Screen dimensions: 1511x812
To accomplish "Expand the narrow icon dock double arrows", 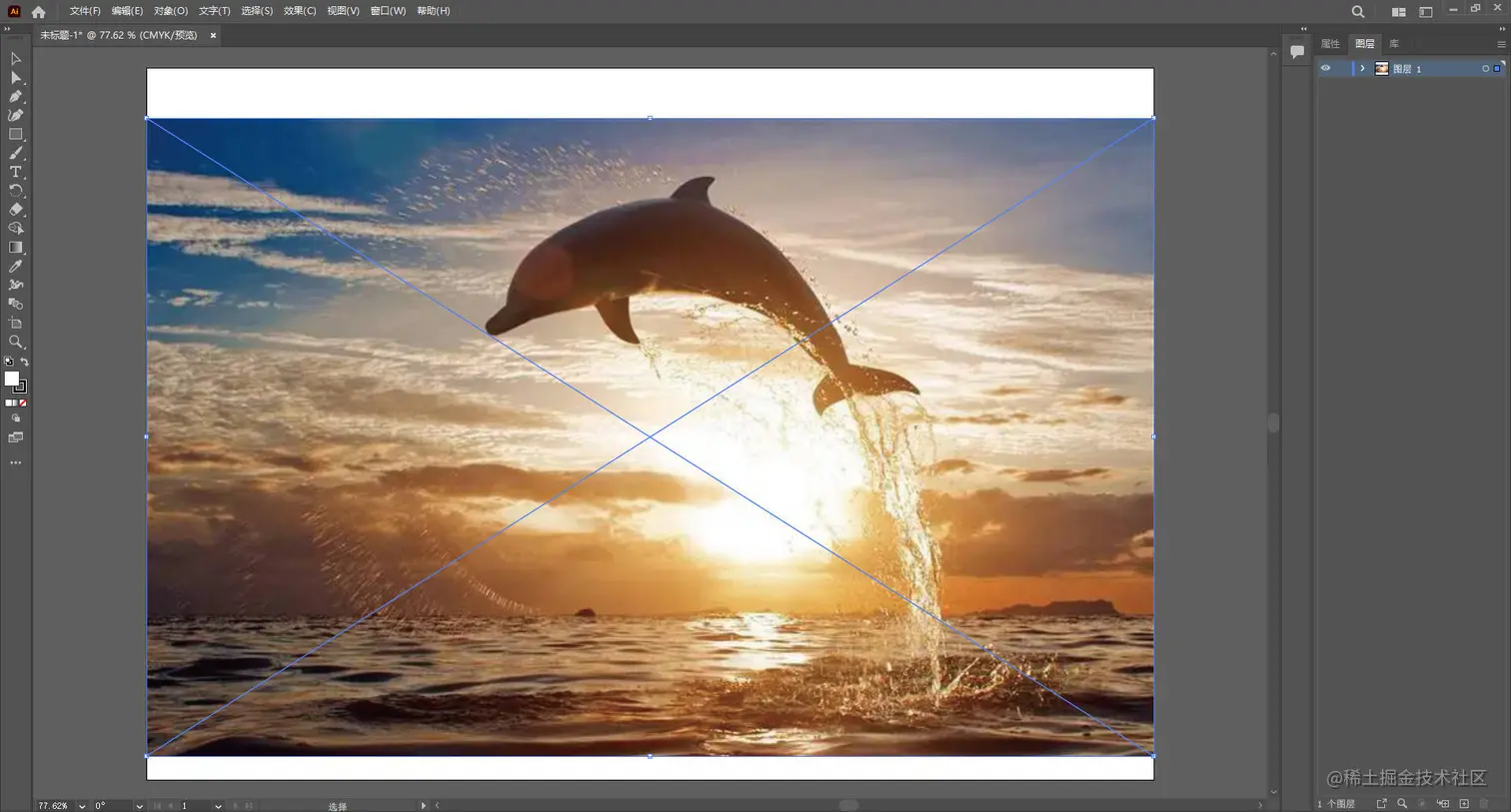I will coord(1303,28).
